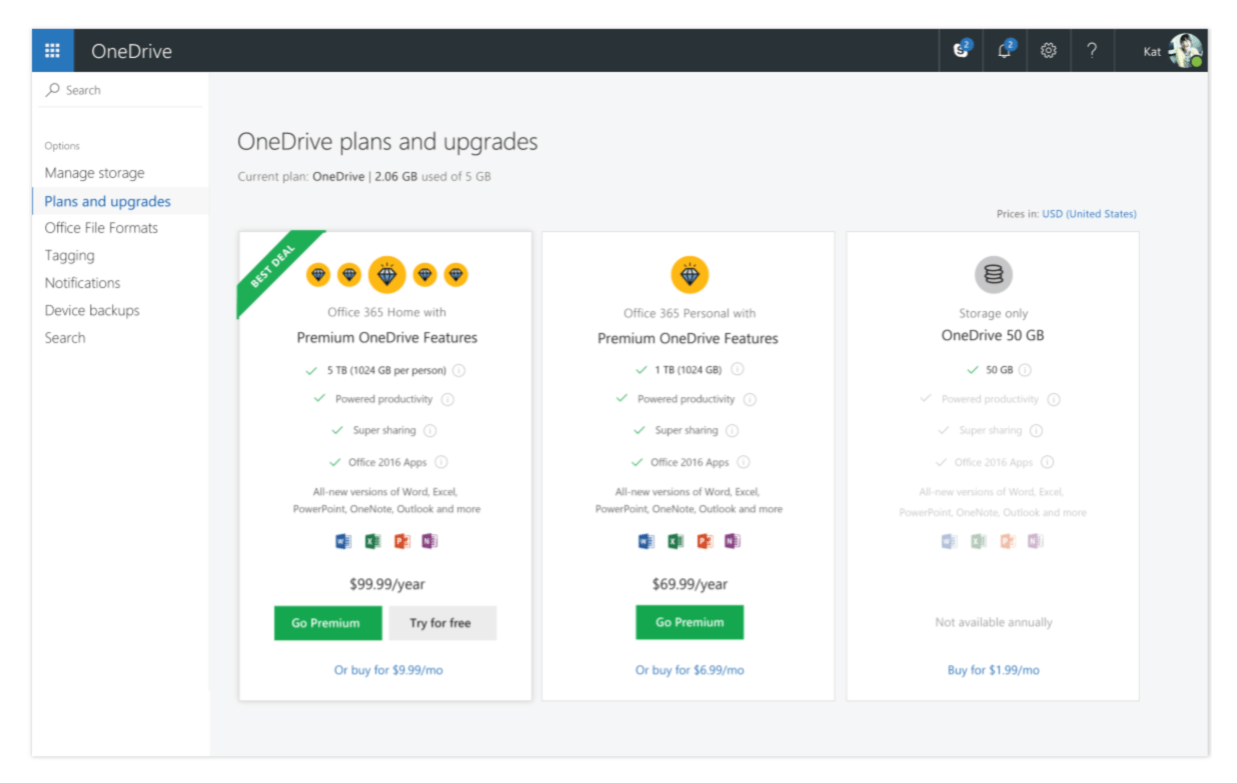Show info for Personal plan Office 2016 Apps

[743, 462]
